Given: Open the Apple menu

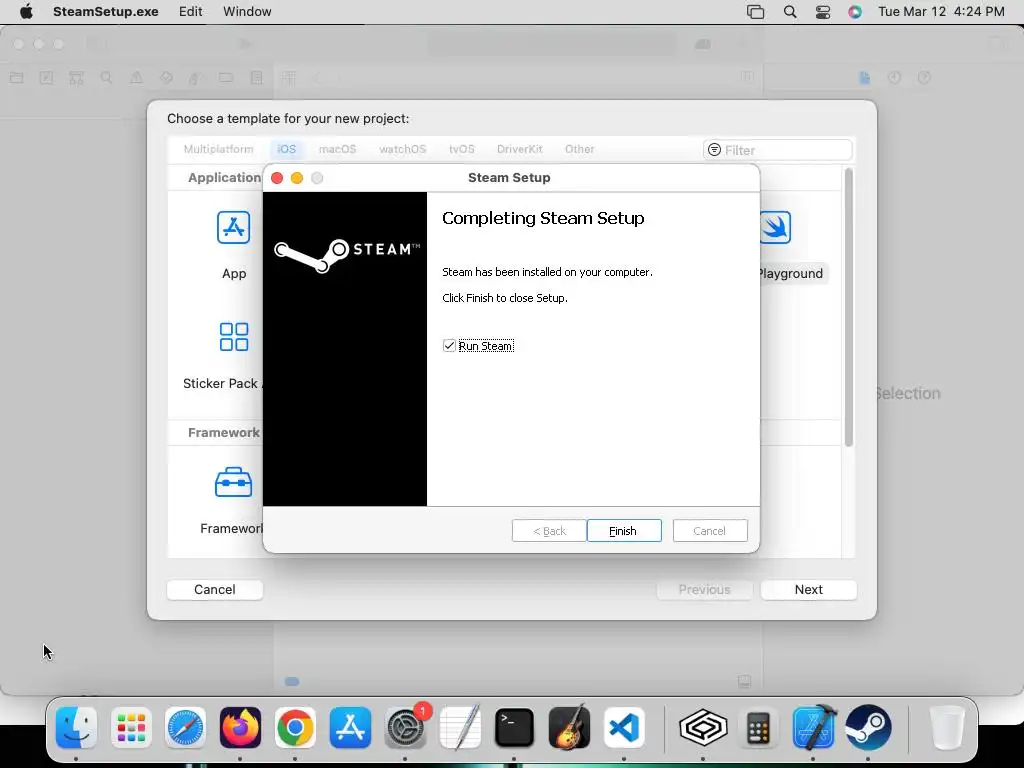Looking at the screenshot, I should pyautogui.click(x=26, y=12).
